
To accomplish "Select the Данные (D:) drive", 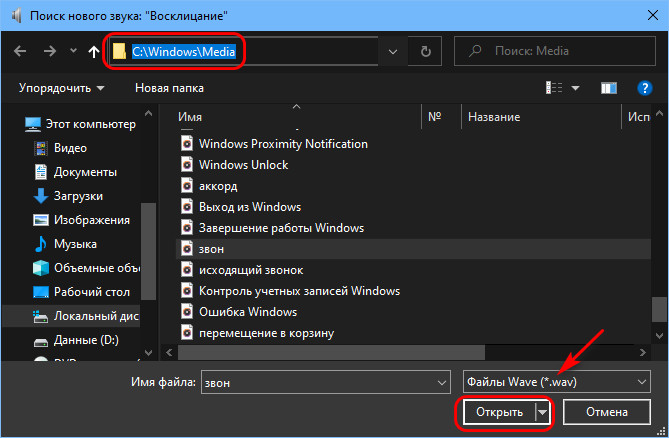I will point(76,340).
